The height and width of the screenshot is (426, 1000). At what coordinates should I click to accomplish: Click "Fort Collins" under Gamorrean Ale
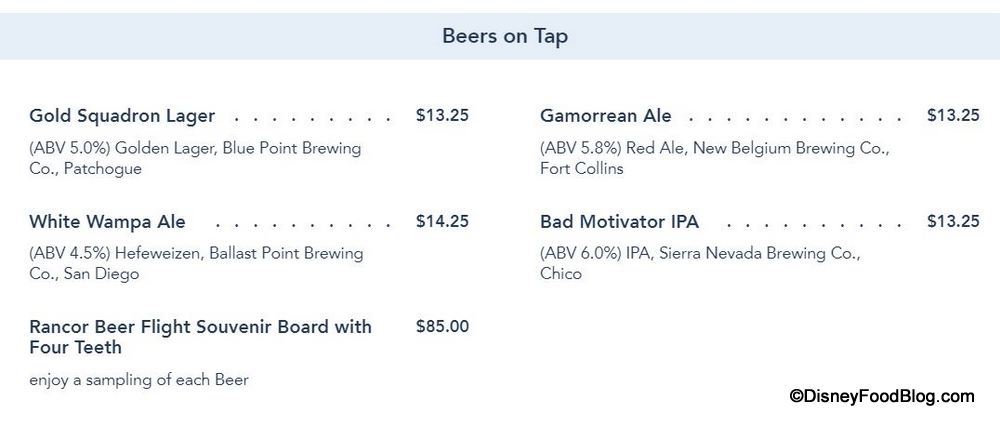[581, 169]
